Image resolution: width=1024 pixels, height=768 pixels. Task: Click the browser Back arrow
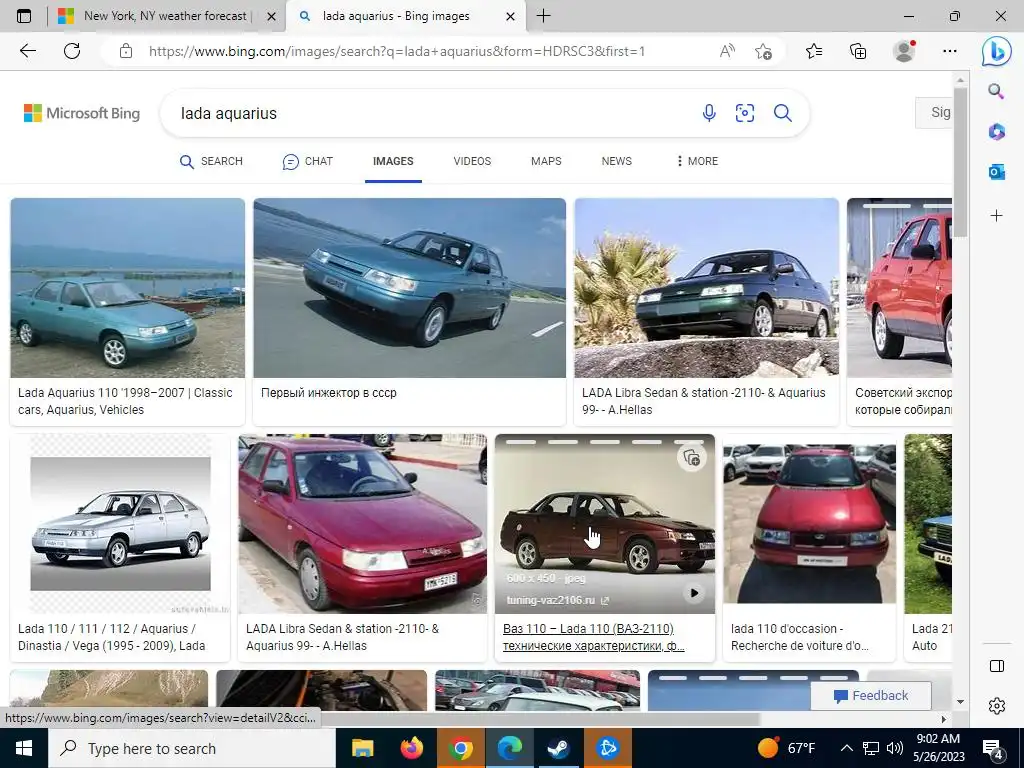[28, 51]
